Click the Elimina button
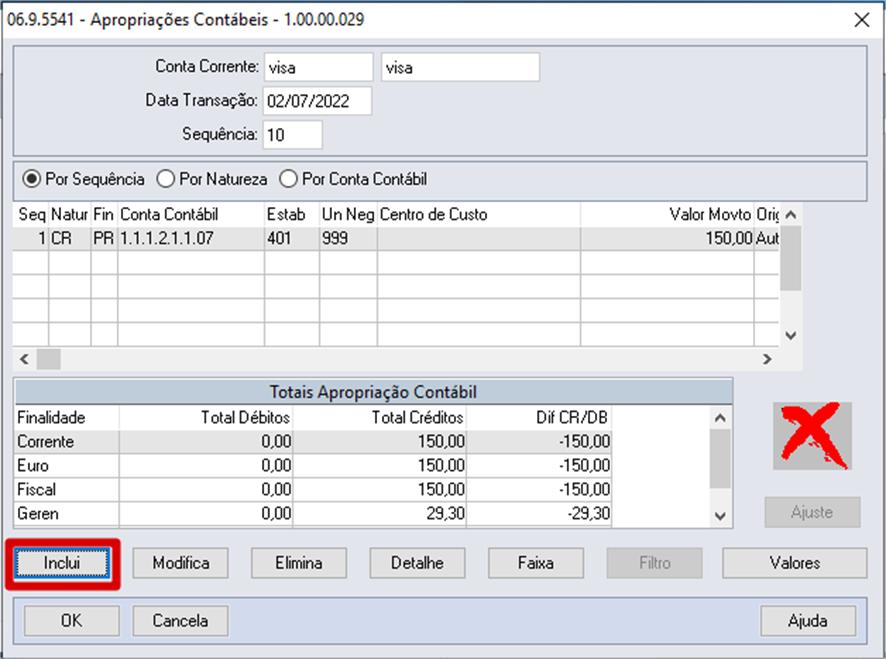The height and width of the screenshot is (659, 886). click(x=299, y=563)
